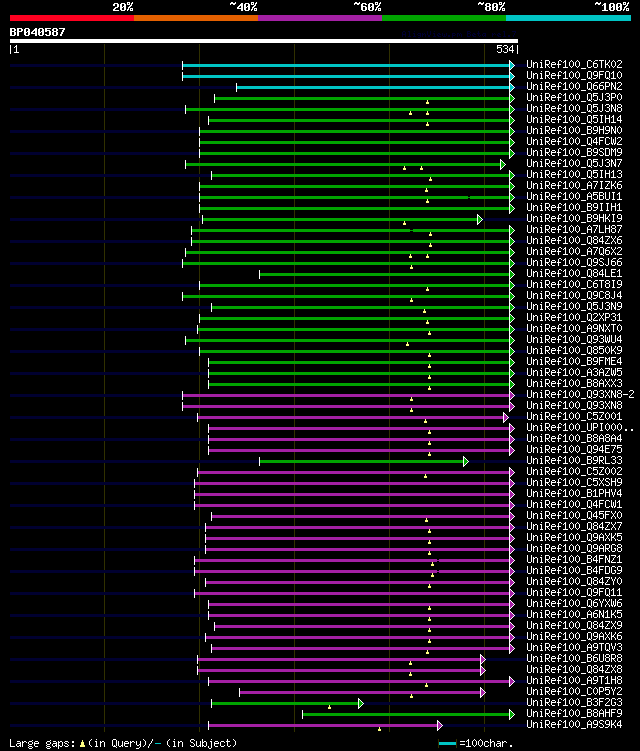Open hit UniRef100_C5Z001
This screenshot has height=751, width=640.
574,417
